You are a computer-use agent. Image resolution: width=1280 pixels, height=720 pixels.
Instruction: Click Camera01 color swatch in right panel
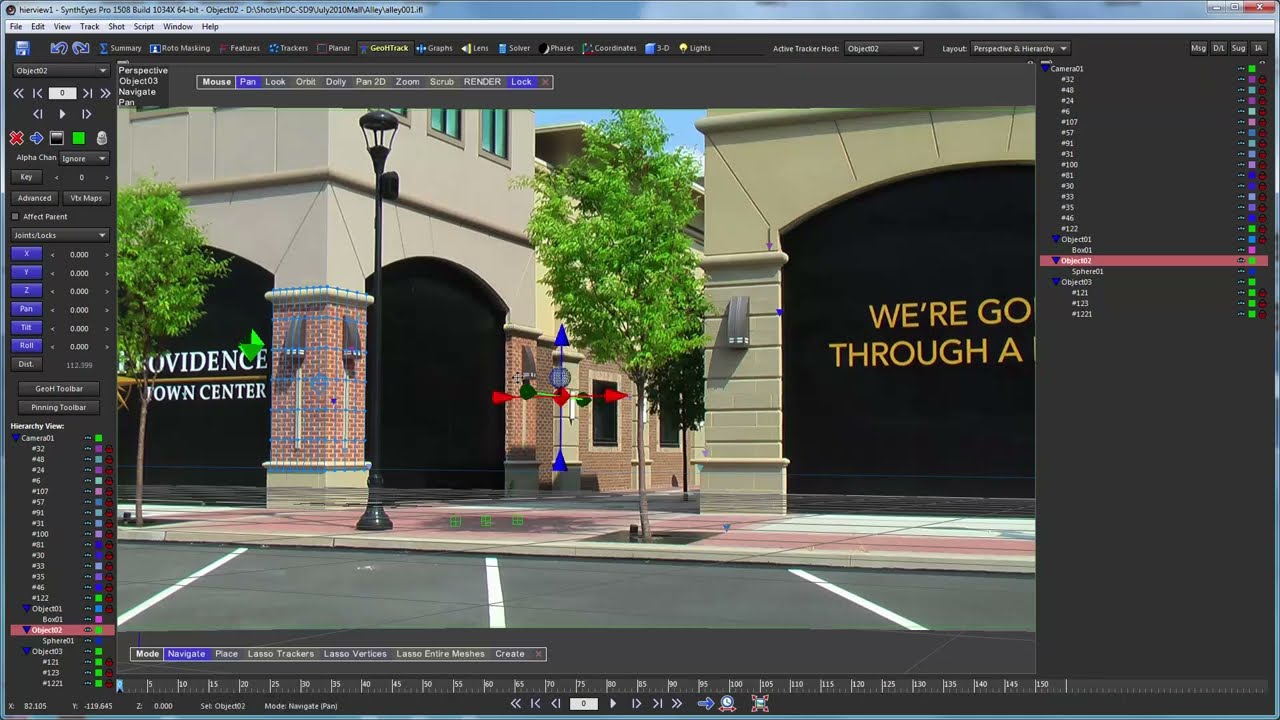(x=1252, y=69)
